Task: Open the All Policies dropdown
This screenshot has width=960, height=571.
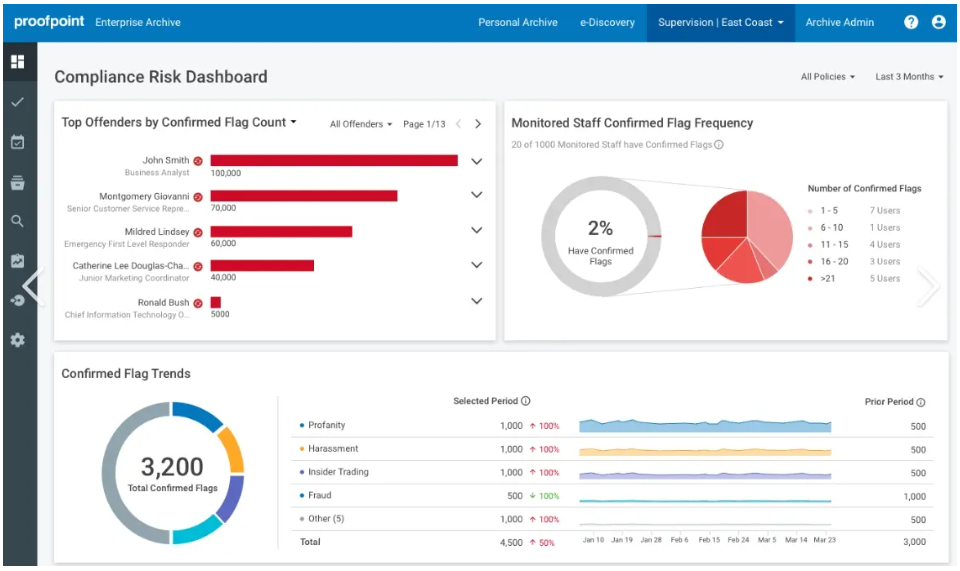Action: (x=828, y=77)
